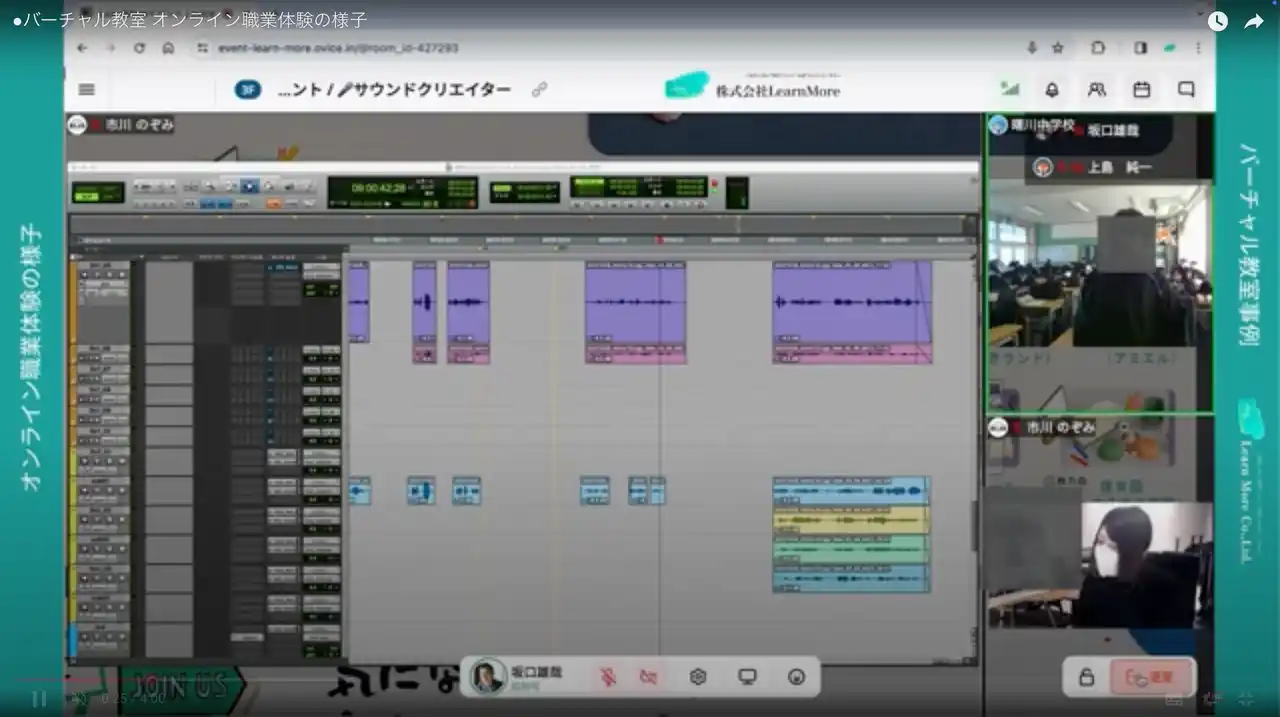Copy room link via chain icon
The width and height of the screenshot is (1280, 717).
[539, 89]
